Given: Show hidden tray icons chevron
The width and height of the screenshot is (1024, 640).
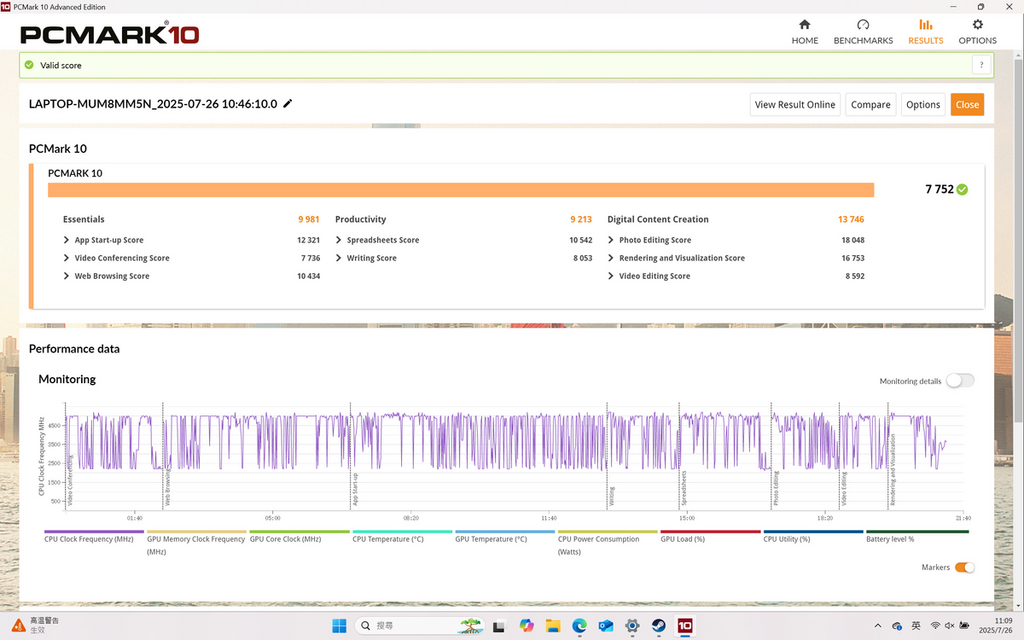Looking at the screenshot, I should 878,626.
